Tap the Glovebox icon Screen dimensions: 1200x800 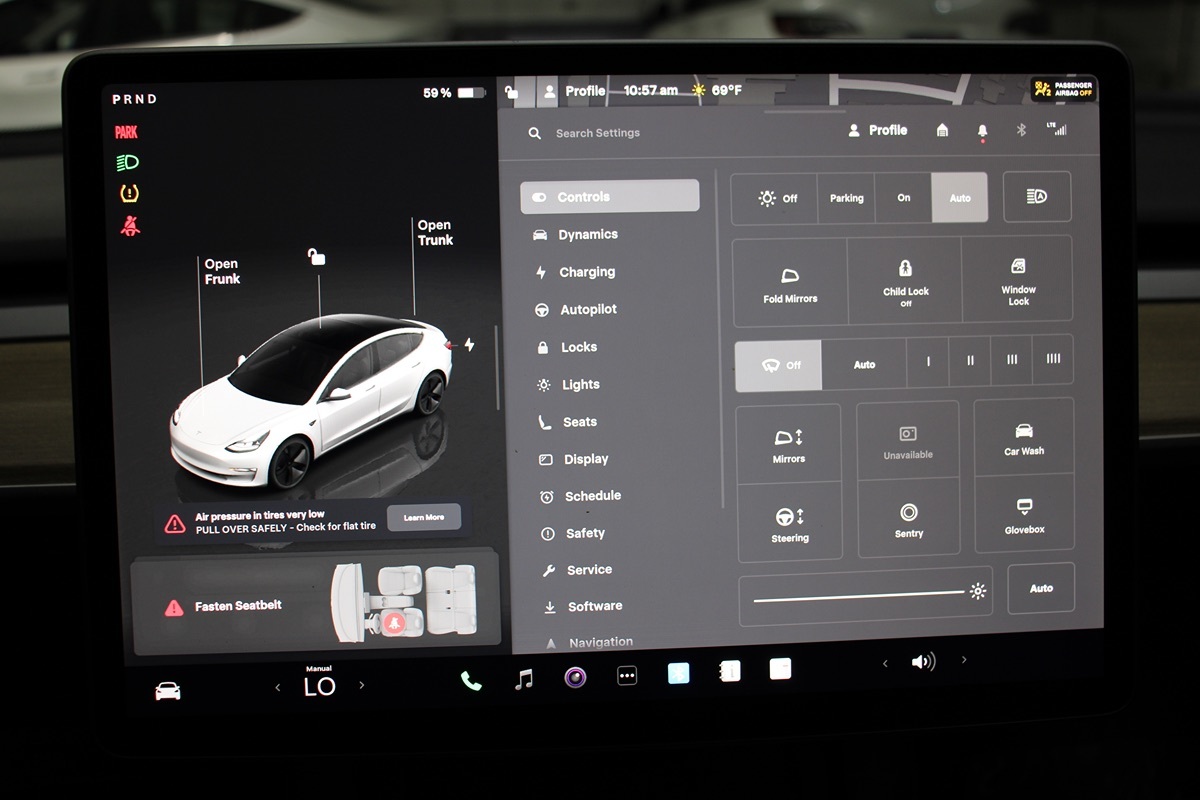tap(1024, 515)
